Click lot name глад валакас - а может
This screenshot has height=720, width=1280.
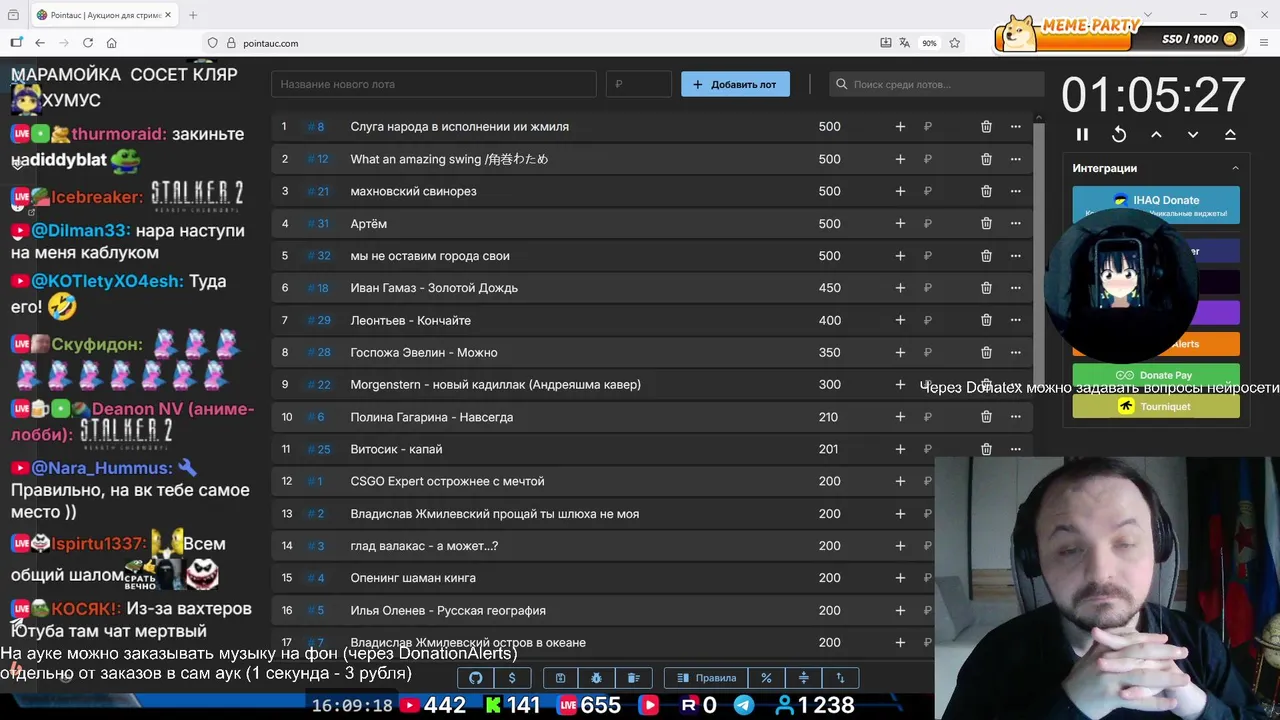coord(424,546)
